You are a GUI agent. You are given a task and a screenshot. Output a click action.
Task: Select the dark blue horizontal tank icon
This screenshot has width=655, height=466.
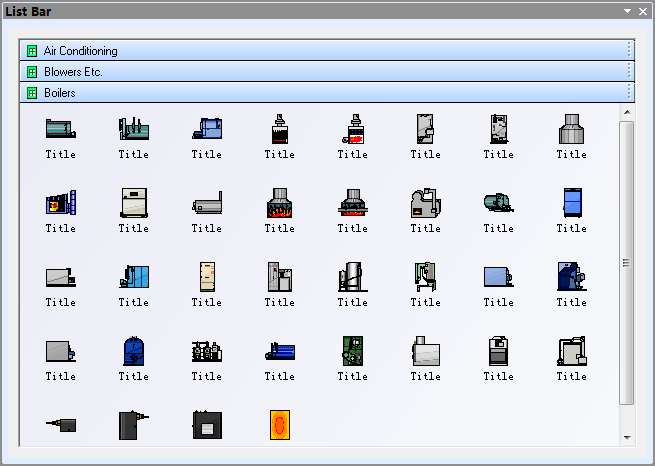coord(279,350)
